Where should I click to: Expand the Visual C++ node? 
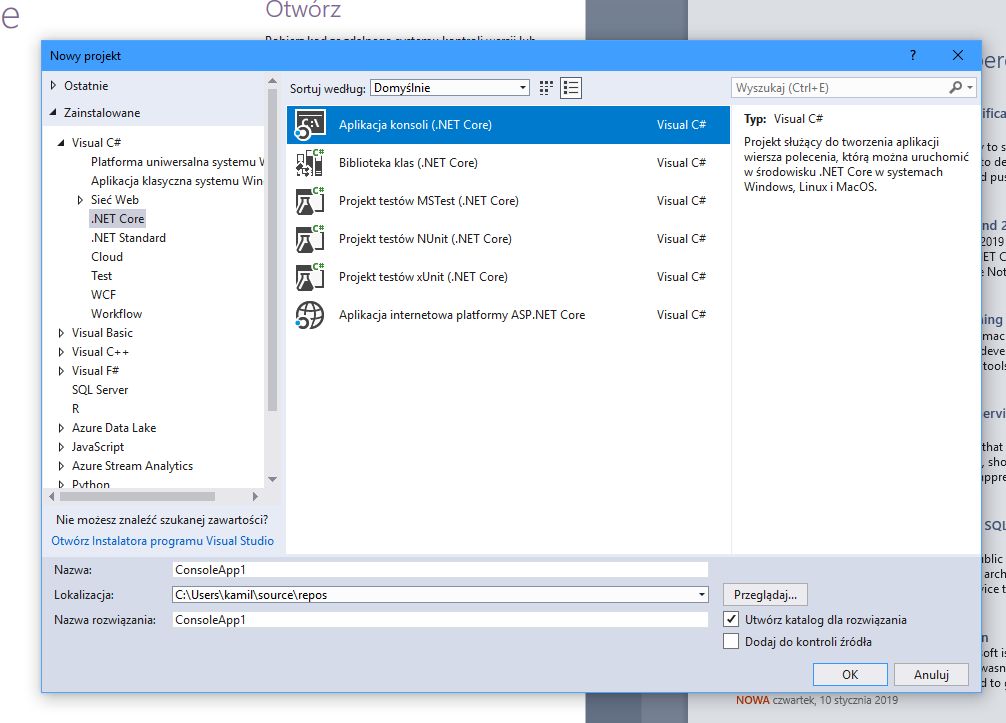tap(61, 352)
